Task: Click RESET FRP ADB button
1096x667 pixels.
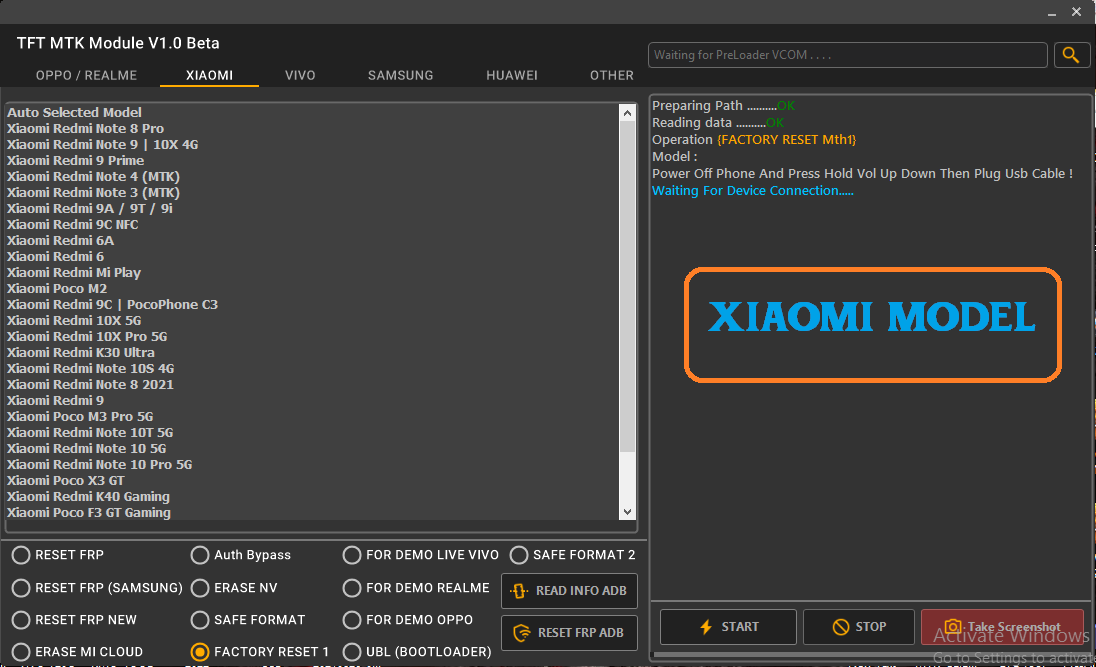Action: 569,633
